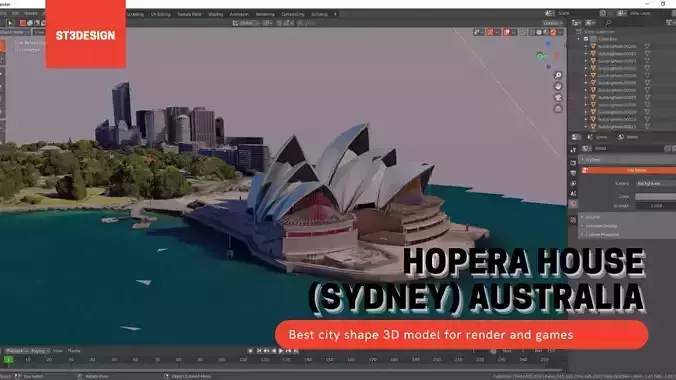The width and height of the screenshot is (676, 380).
Task: Switch viewport shading to rendered
Action: pos(553,32)
